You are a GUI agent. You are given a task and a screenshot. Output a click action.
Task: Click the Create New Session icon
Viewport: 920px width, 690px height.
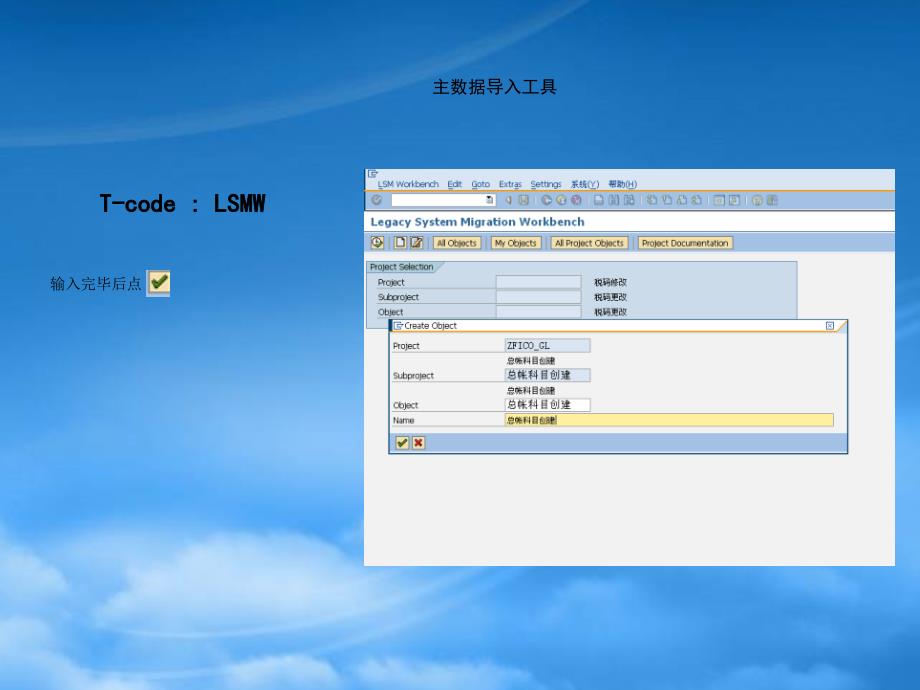[719, 200]
